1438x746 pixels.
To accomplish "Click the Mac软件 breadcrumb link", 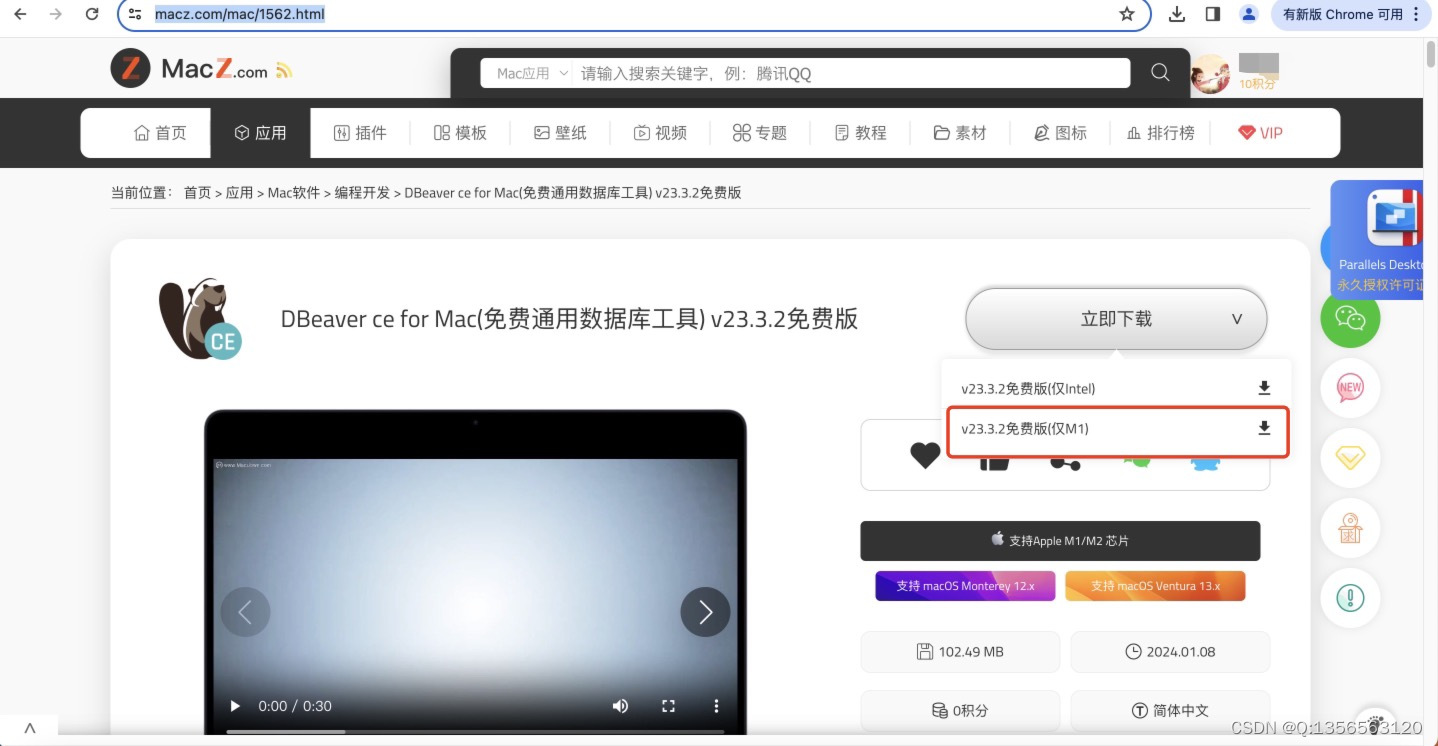I will 294,193.
